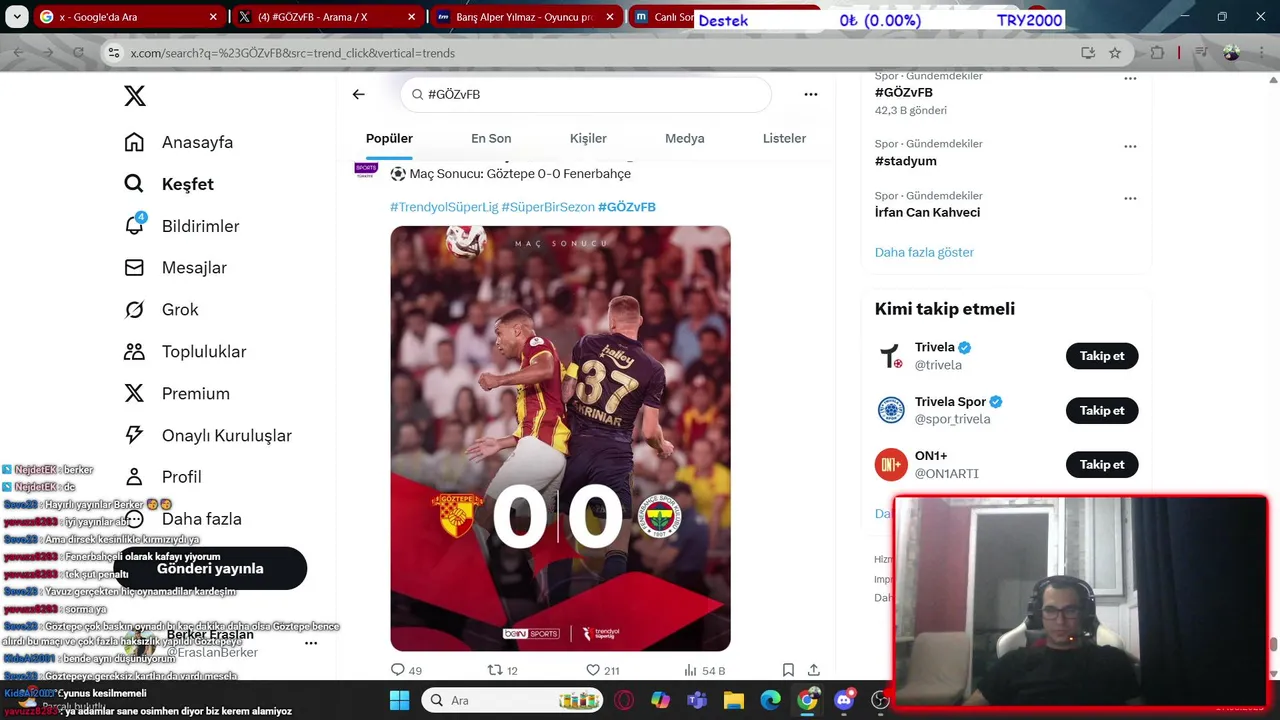This screenshot has width=1280, height=720.
Task: Switch to Listeler tab
Action: (x=784, y=138)
